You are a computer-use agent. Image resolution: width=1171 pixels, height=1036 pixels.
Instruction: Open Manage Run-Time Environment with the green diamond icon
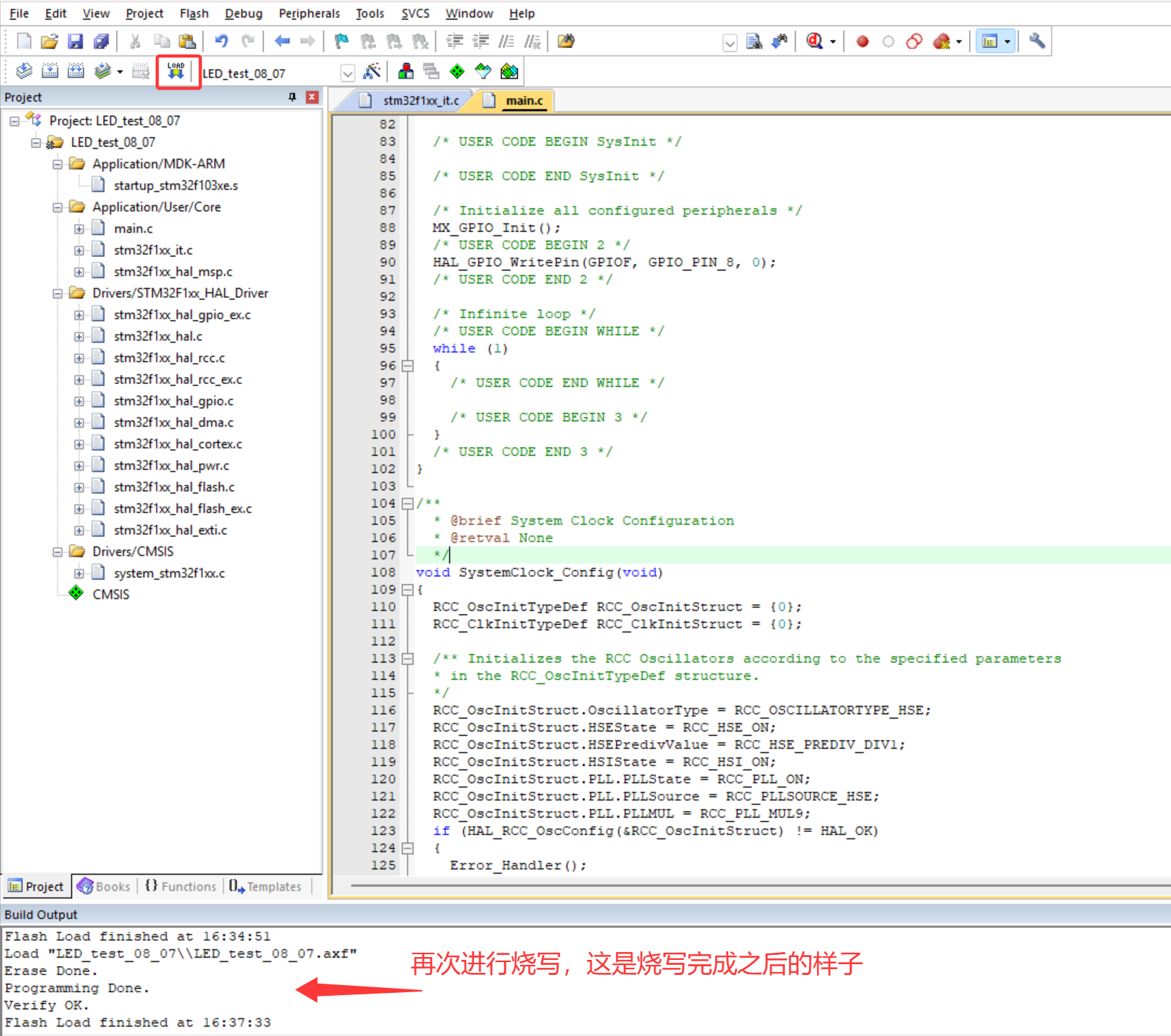click(x=457, y=71)
